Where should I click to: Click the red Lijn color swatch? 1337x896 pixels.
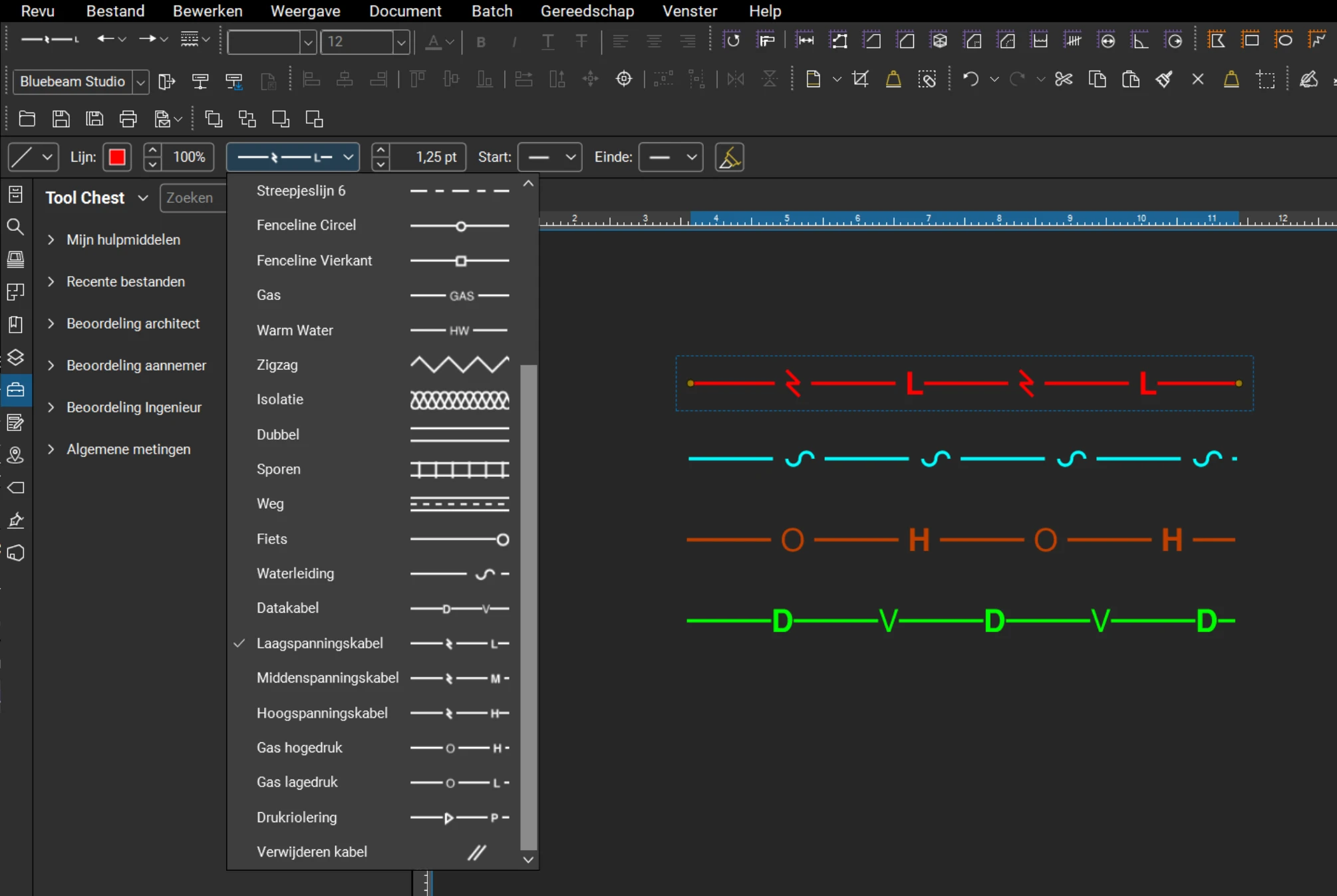[x=117, y=157]
